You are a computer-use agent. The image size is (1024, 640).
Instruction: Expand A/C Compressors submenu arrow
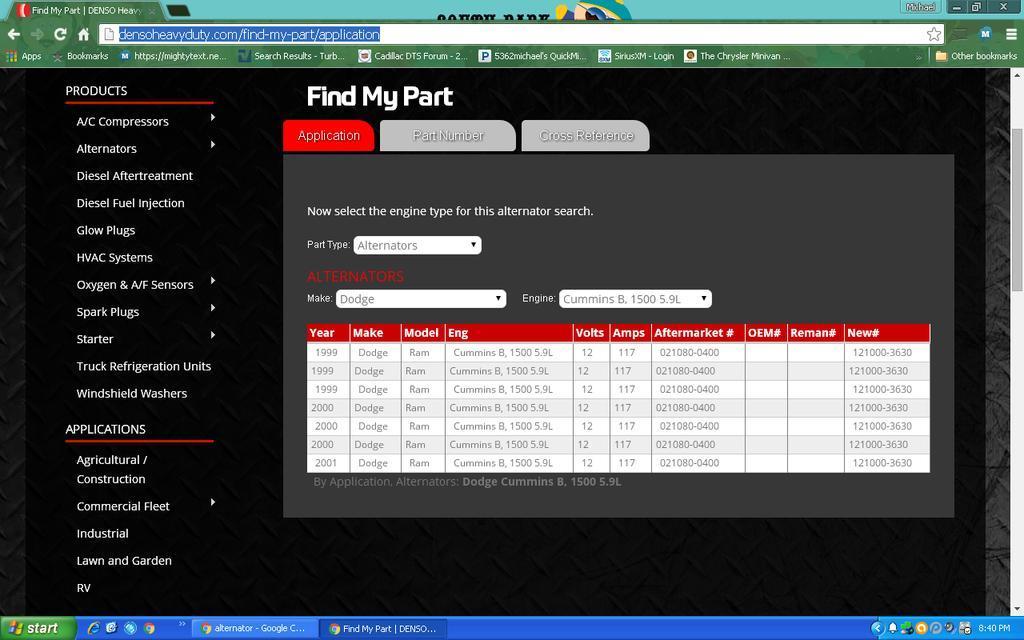(213, 118)
